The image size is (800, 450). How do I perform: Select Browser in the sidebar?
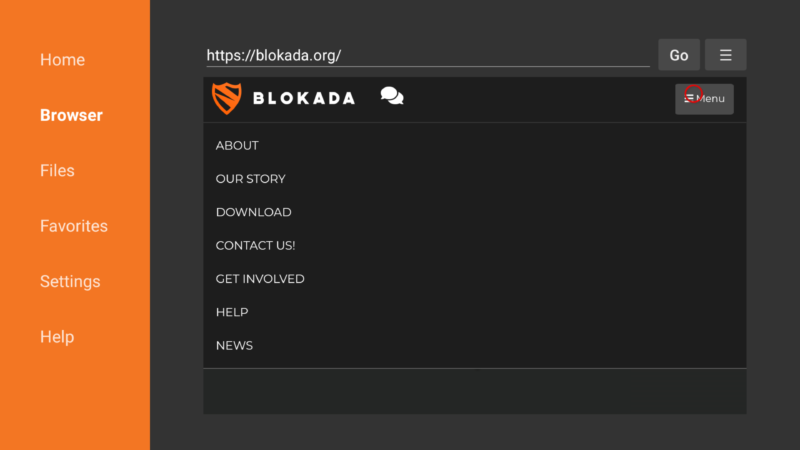[71, 115]
